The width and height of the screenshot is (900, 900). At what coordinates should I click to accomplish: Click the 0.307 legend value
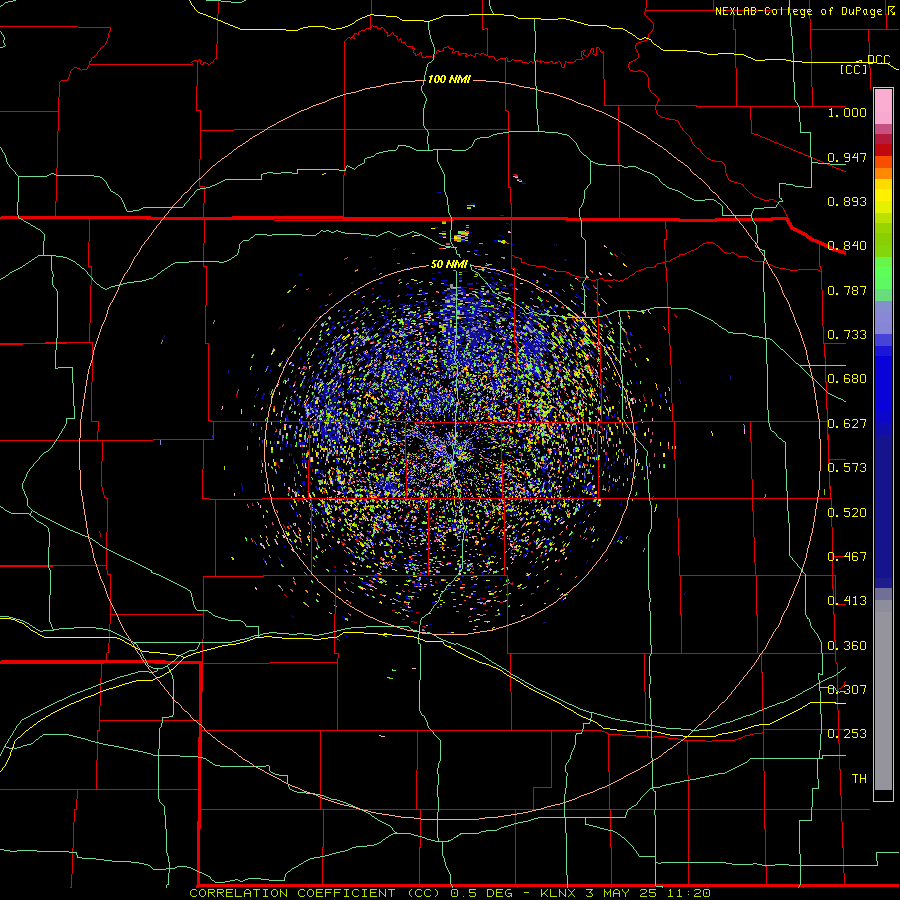[x=847, y=690]
